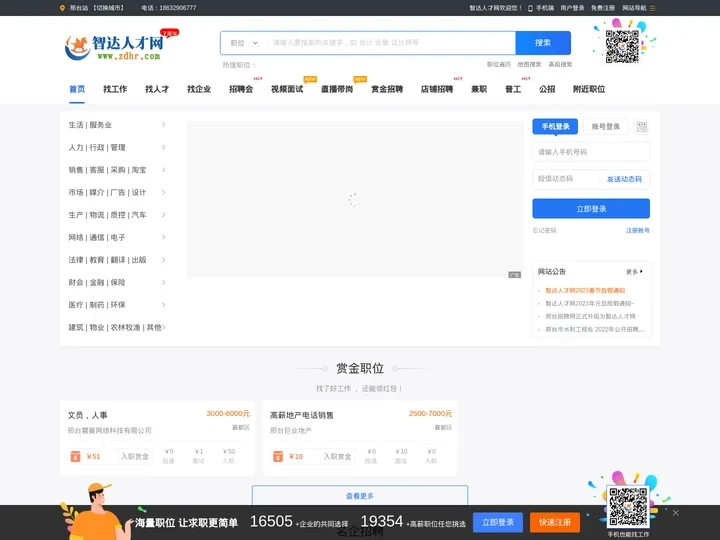Expand 法律 | 教育 | 翻译 | 出版 category
The width and height of the screenshot is (720, 540).
tap(117, 260)
